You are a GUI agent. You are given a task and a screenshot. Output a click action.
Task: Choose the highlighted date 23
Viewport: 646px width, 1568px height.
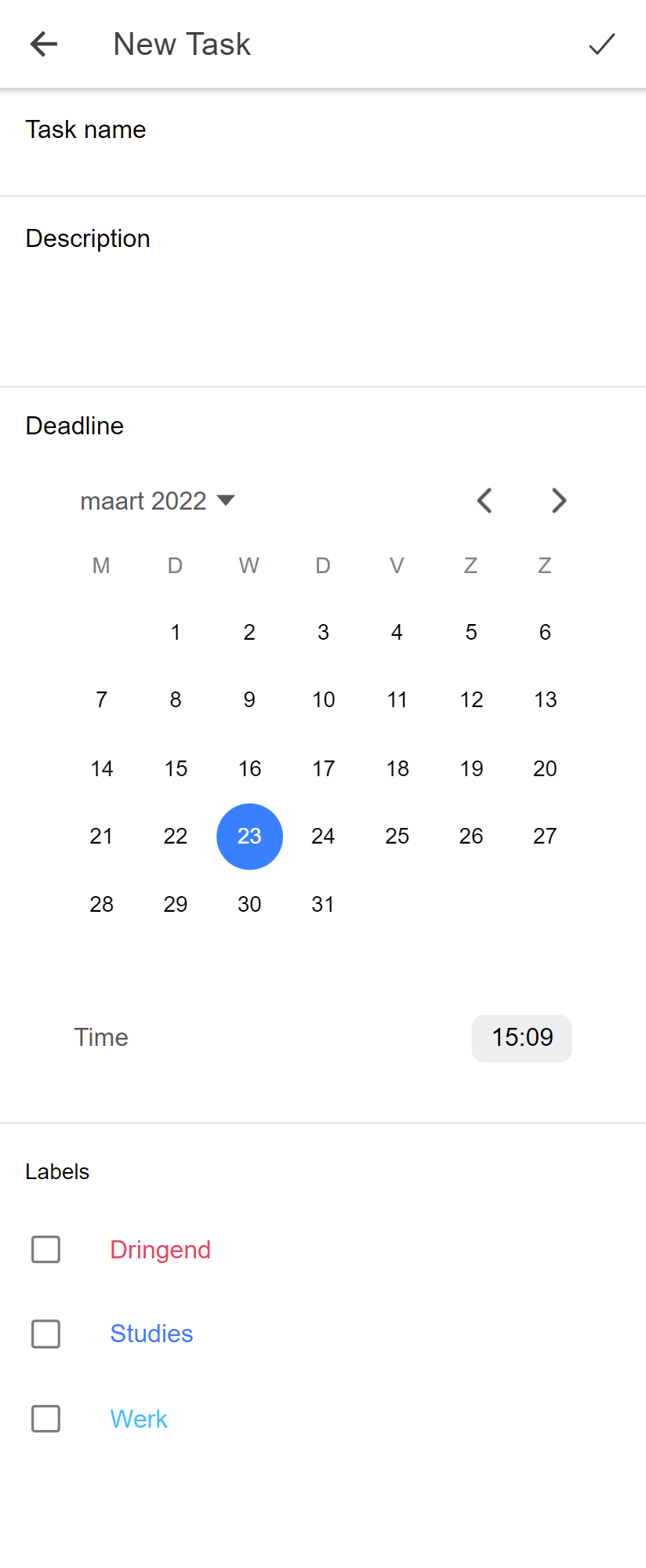coord(249,836)
